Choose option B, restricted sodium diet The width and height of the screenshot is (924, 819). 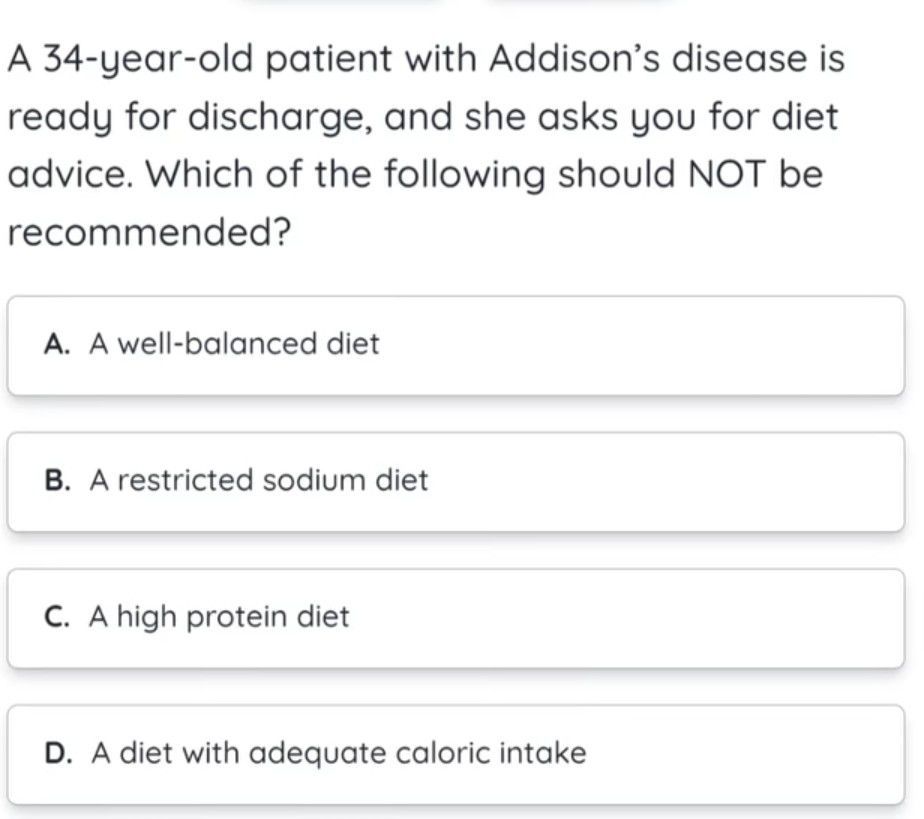(x=456, y=481)
